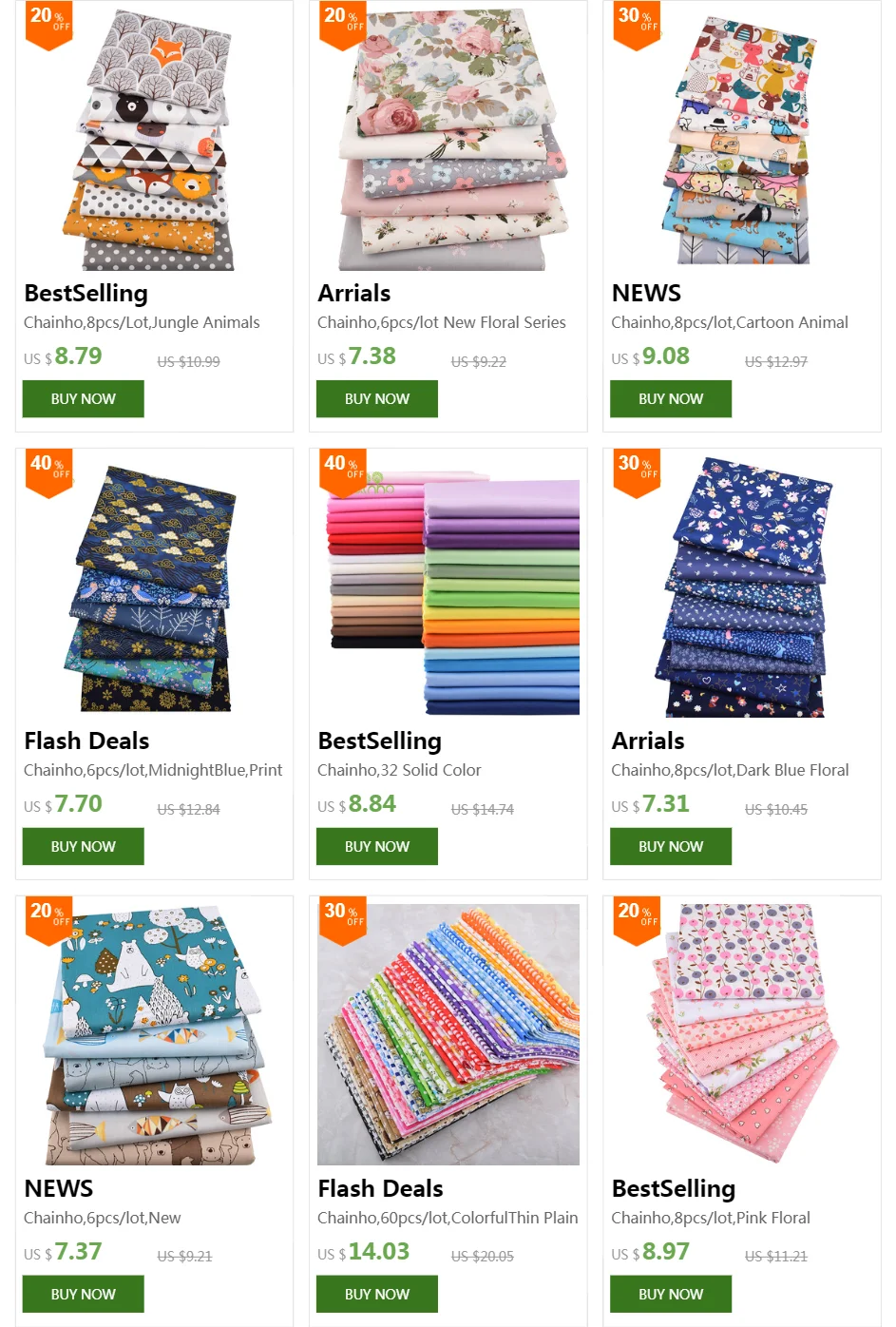This screenshot has width=896, height=1327.
Task: Open the Chainho,6pcs/lot,MidnightBlue,Print title link
Action: (x=153, y=770)
